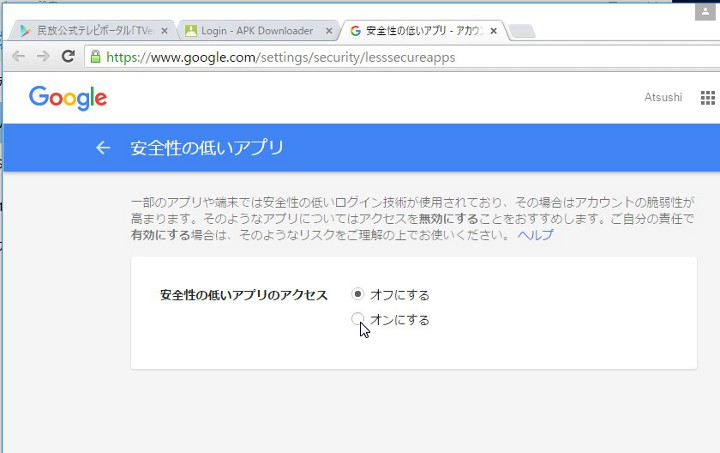Click the オンにする label text
720x453 pixels.
tap(399, 320)
